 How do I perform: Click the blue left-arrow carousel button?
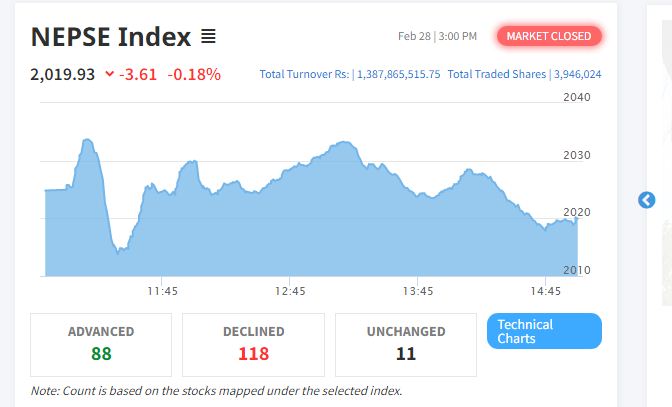click(646, 200)
